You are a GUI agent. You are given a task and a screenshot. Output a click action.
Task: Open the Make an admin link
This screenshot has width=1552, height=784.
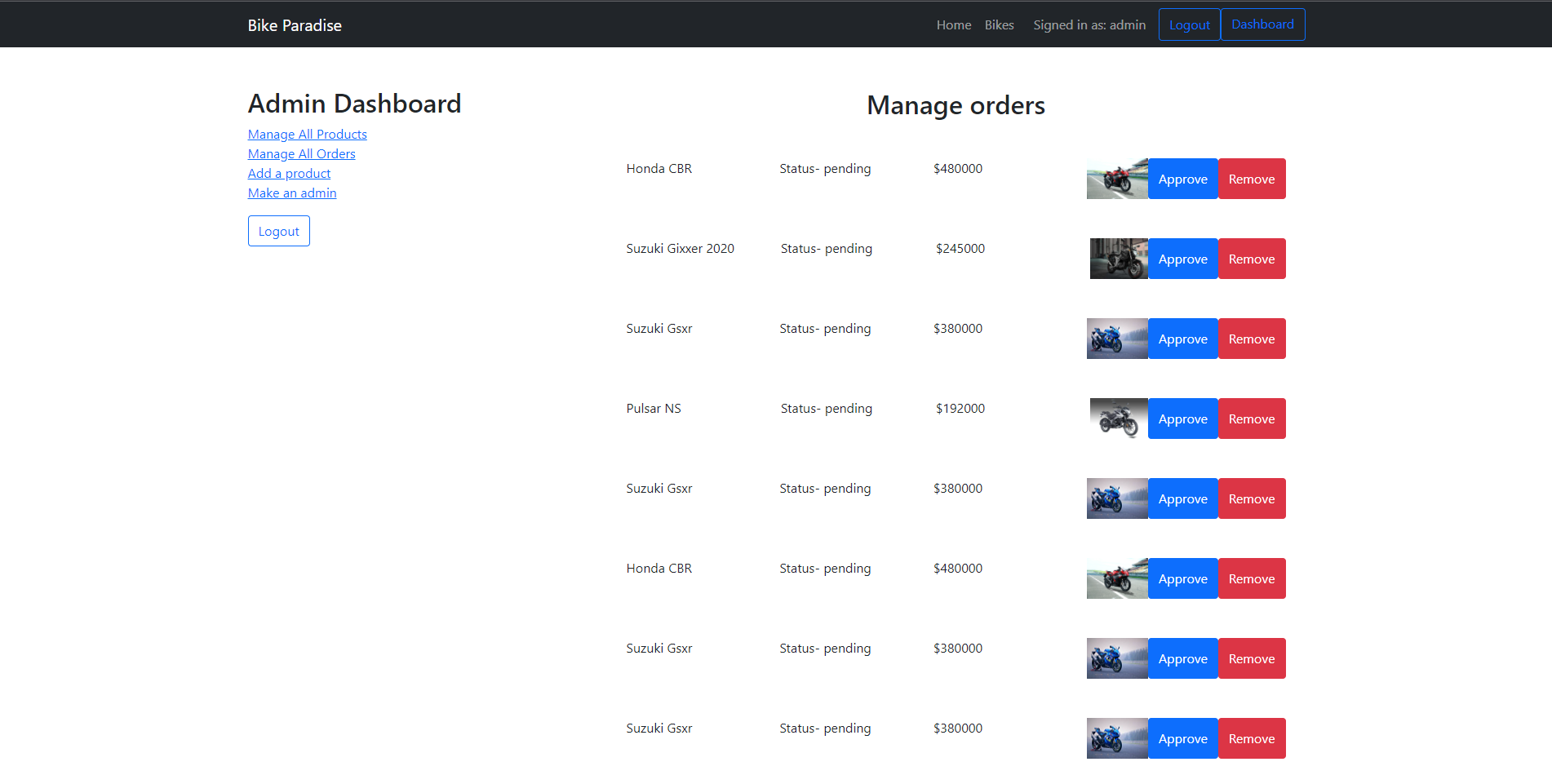click(x=292, y=193)
